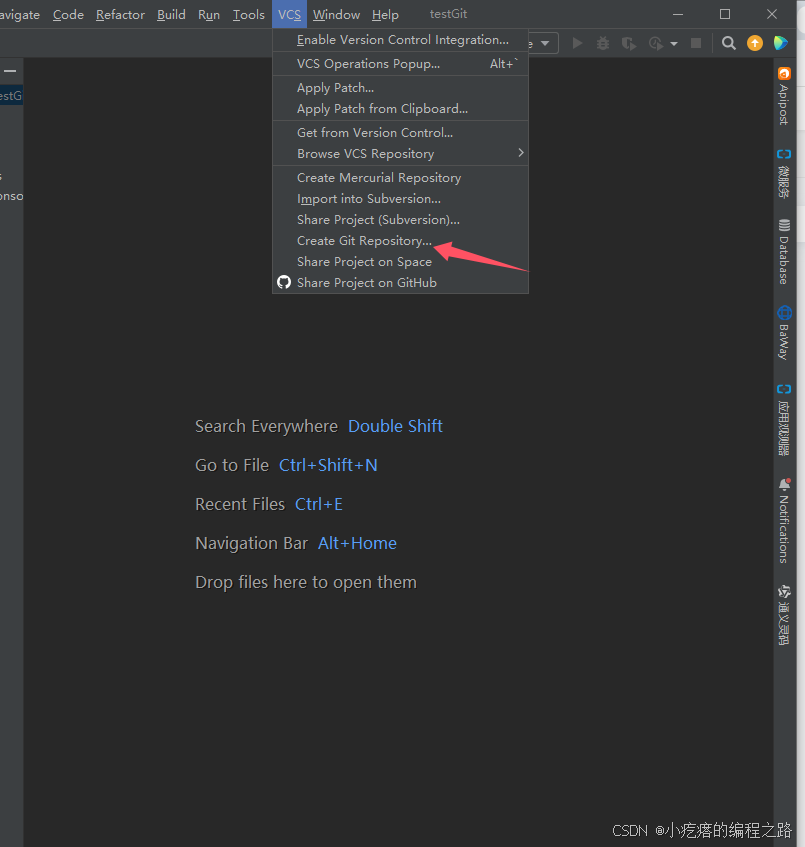This screenshot has width=805, height=847.
Task: Click the Search Everywhere magnifier icon
Action: click(x=728, y=43)
